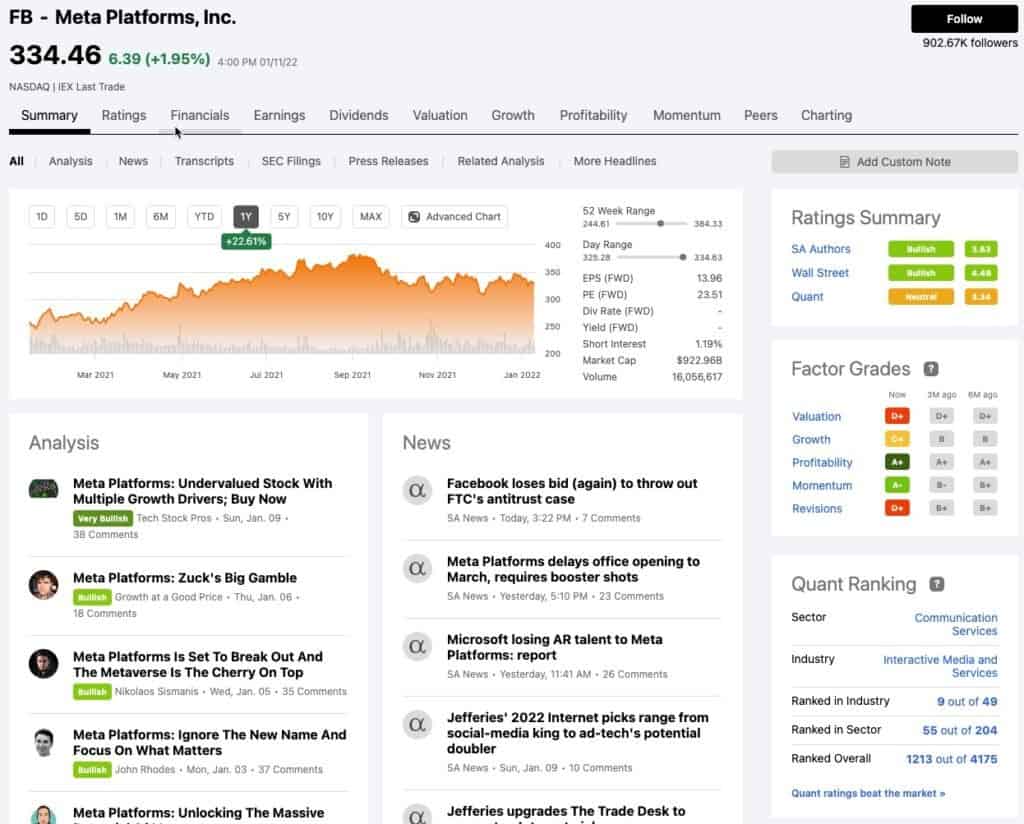The width and height of the screenshot is (1024, 824).
Task: Click the red Valuation D+ grade badge
Action: coord(897,416)
